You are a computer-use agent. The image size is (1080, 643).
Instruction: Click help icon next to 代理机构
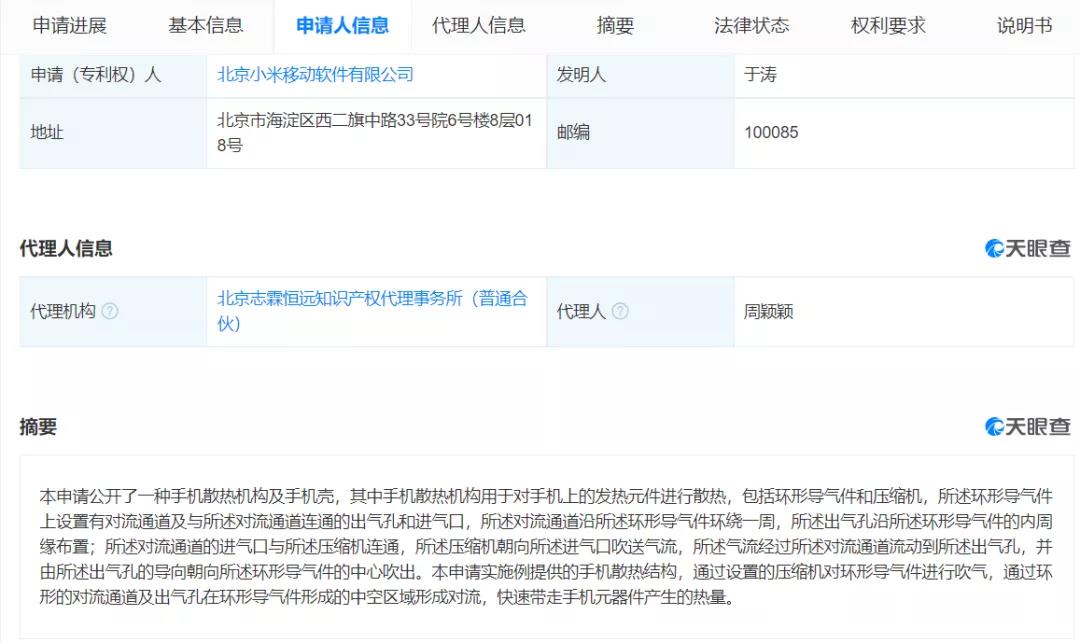click(110, 311)
